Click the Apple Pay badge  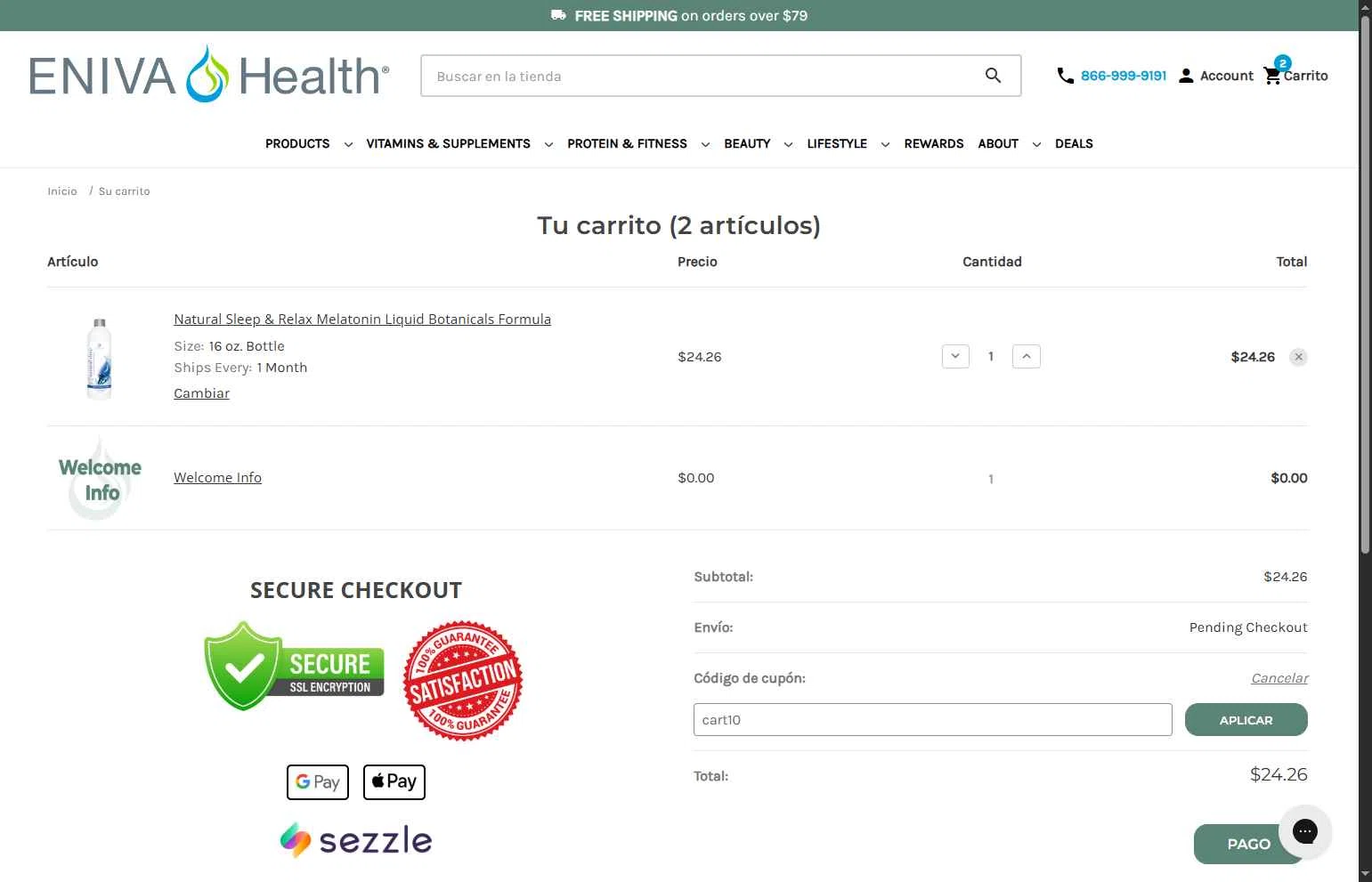(x=394, y=781)
